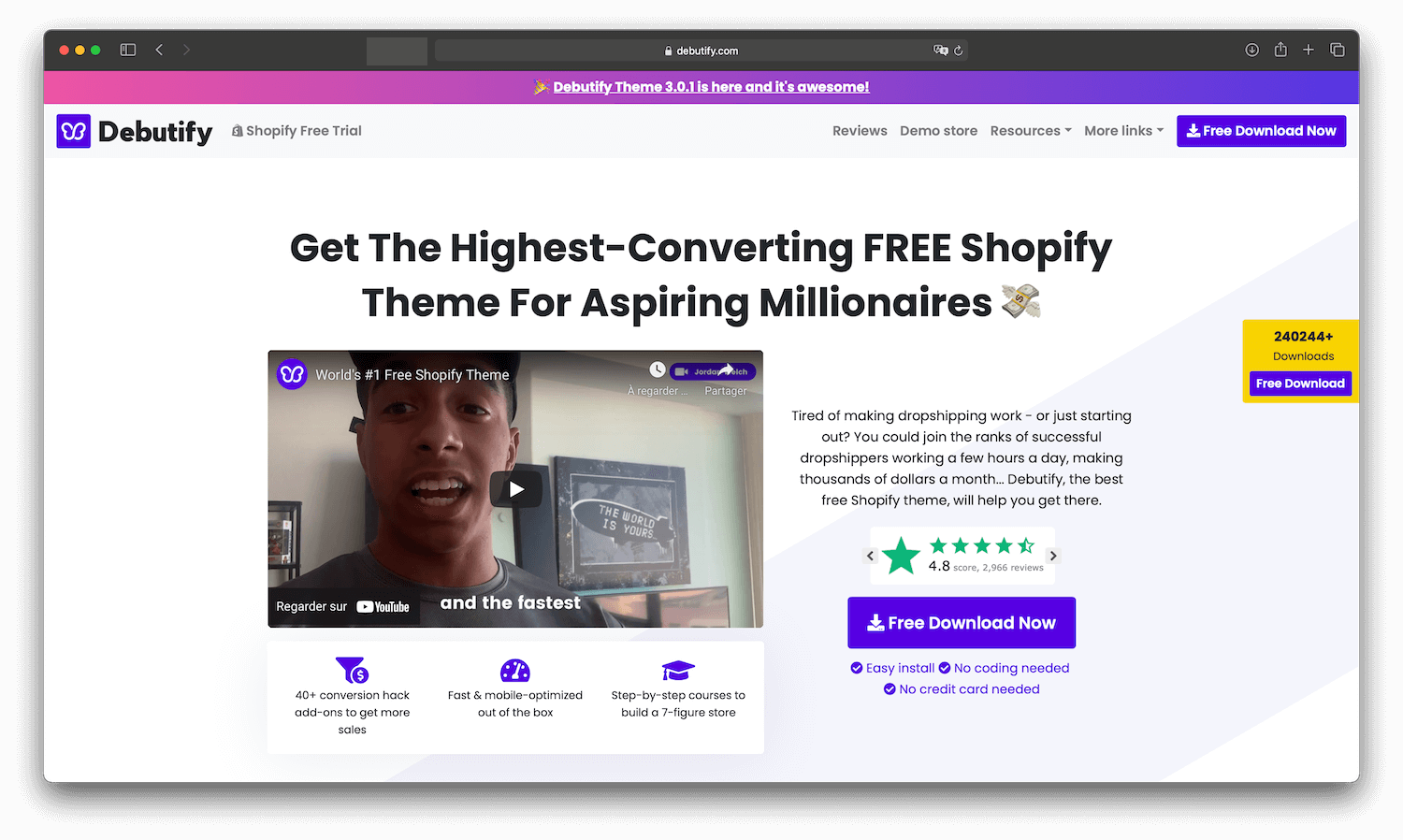This screenshot has width=1403, height=840.
Task: Show previous review with left chevron
Action: click(x=870, y=556)
